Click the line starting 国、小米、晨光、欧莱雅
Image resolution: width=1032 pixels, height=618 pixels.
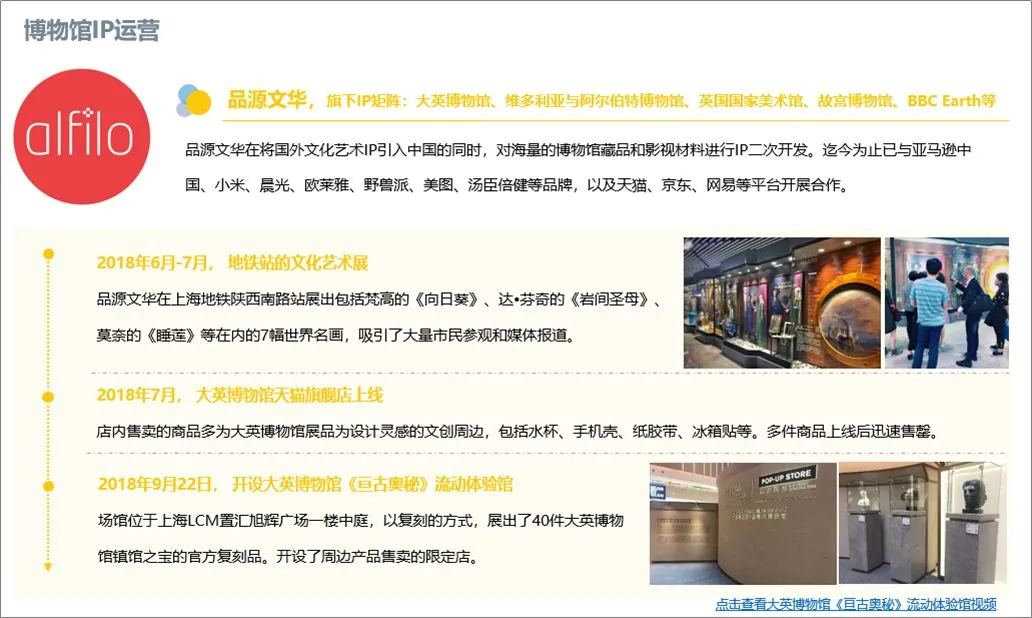[x=517, y=185]
